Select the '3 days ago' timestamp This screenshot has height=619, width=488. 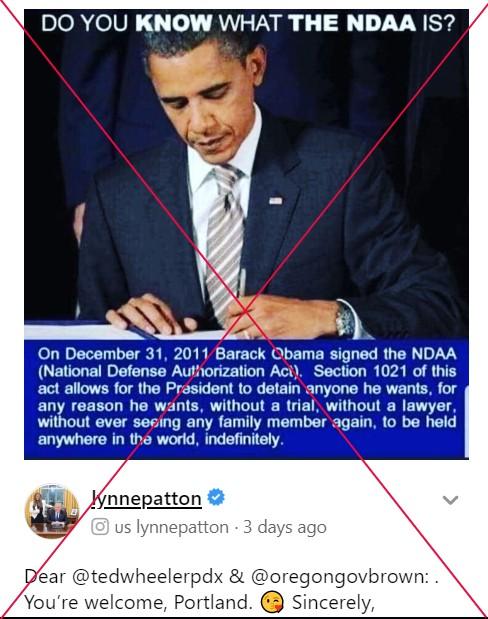[x=285, y=527]
